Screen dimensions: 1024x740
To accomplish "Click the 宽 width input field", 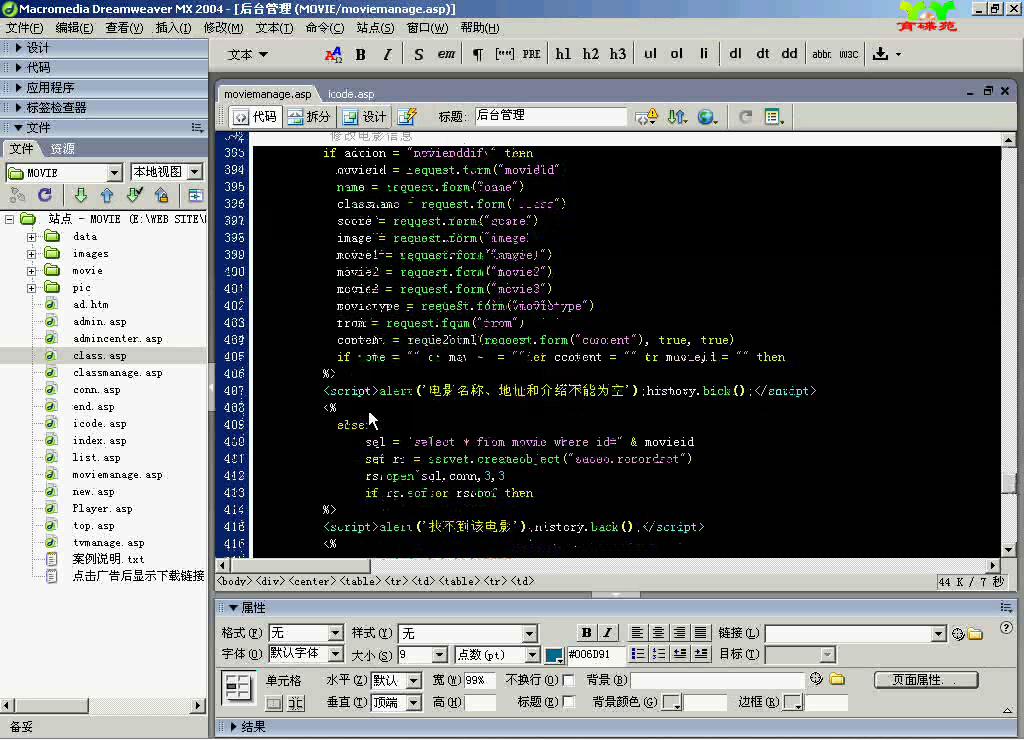I will click(479, 681).
